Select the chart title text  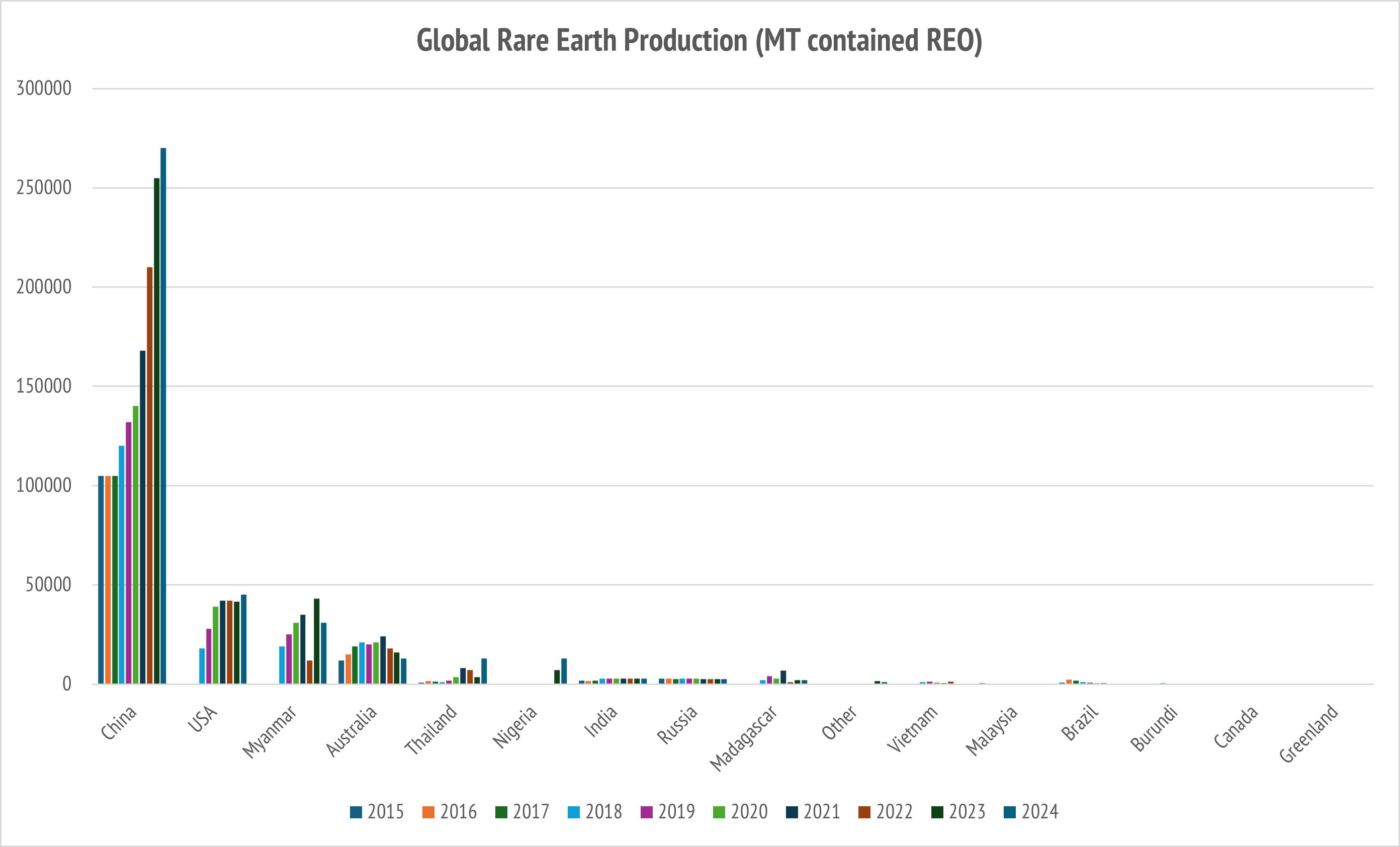point(699,41)
